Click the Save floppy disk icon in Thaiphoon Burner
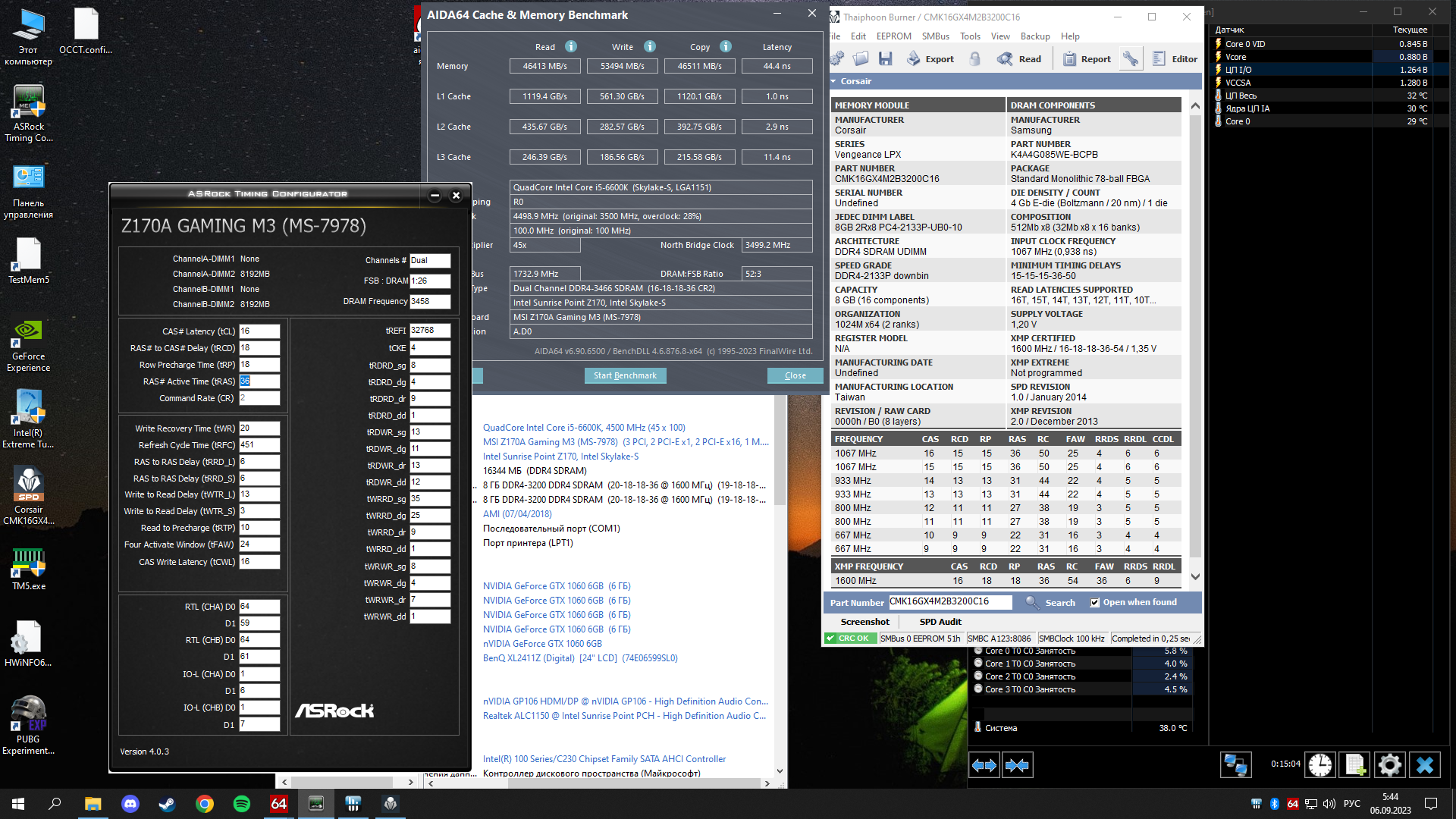1456x819 pixels. tap(885, 59)
